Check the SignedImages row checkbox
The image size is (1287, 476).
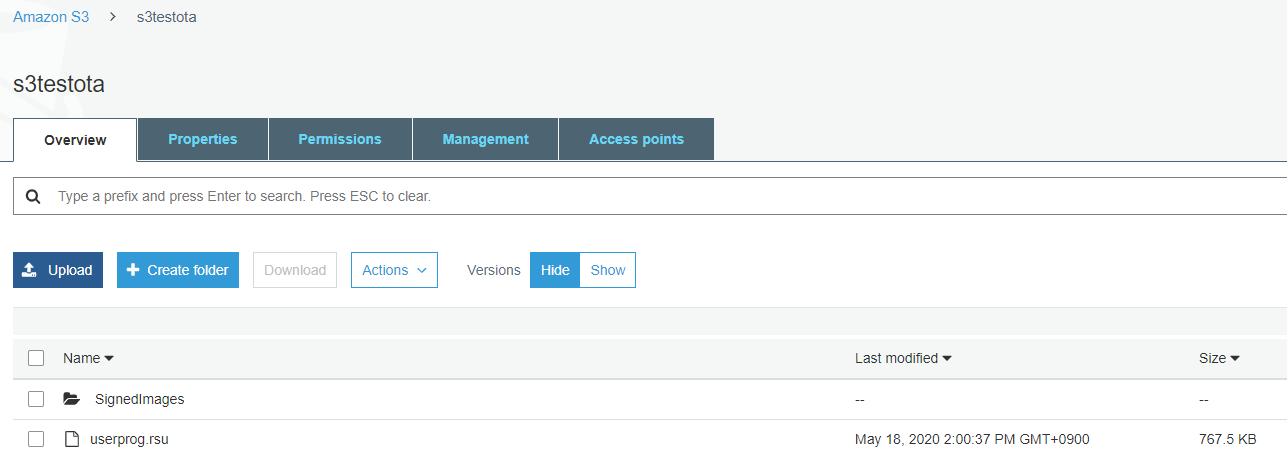[36, 399]
